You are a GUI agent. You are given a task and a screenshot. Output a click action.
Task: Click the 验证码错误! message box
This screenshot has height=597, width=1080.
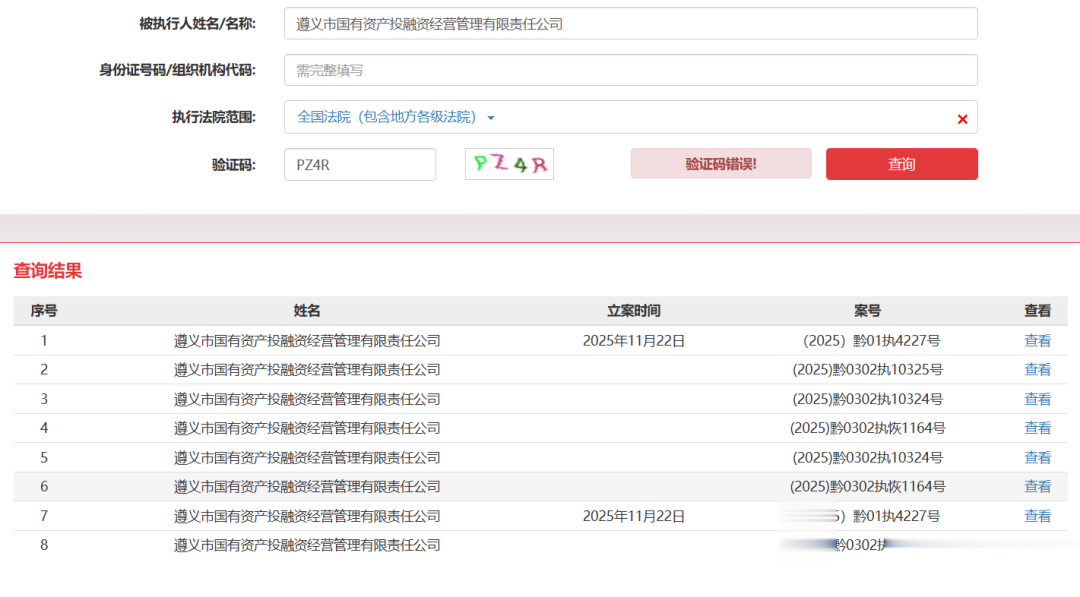pyautogui.click(x=720, y=164)
